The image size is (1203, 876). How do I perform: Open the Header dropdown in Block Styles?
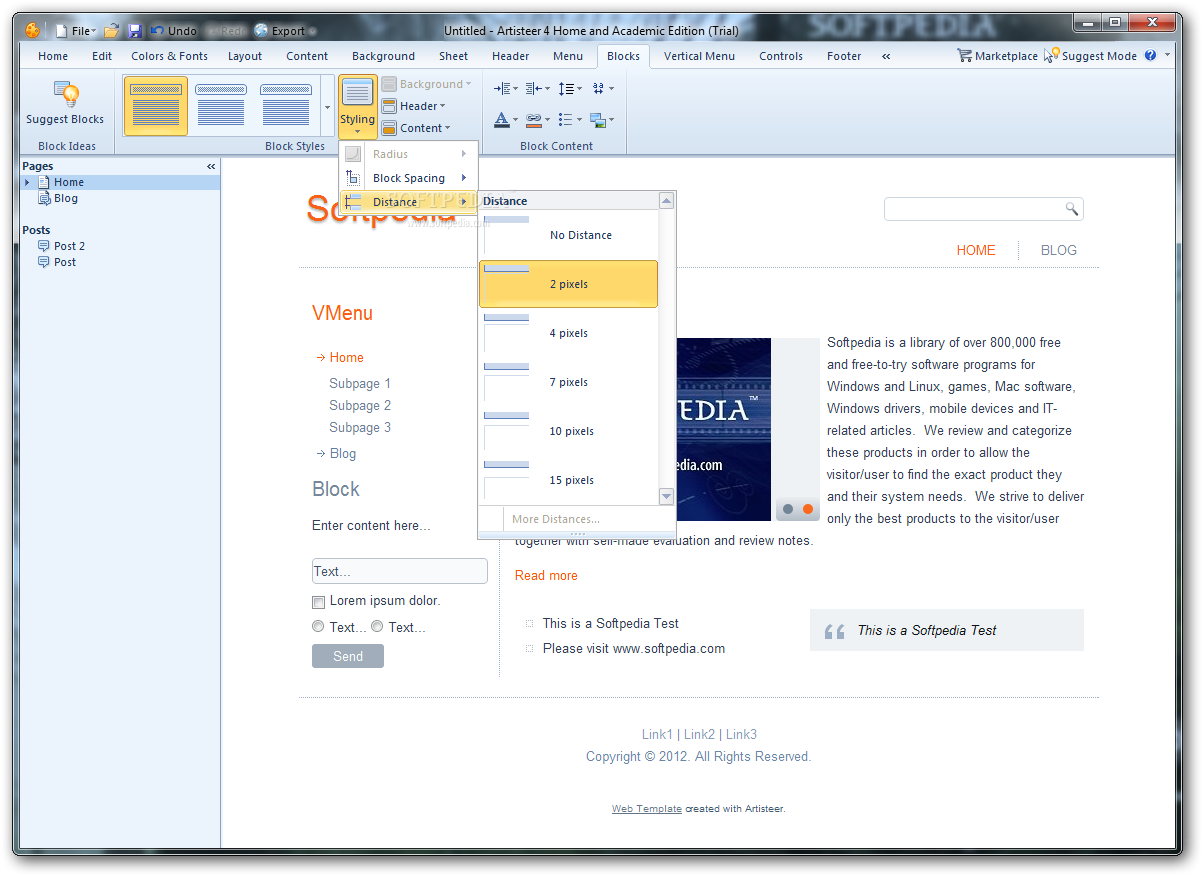point(414,106)
